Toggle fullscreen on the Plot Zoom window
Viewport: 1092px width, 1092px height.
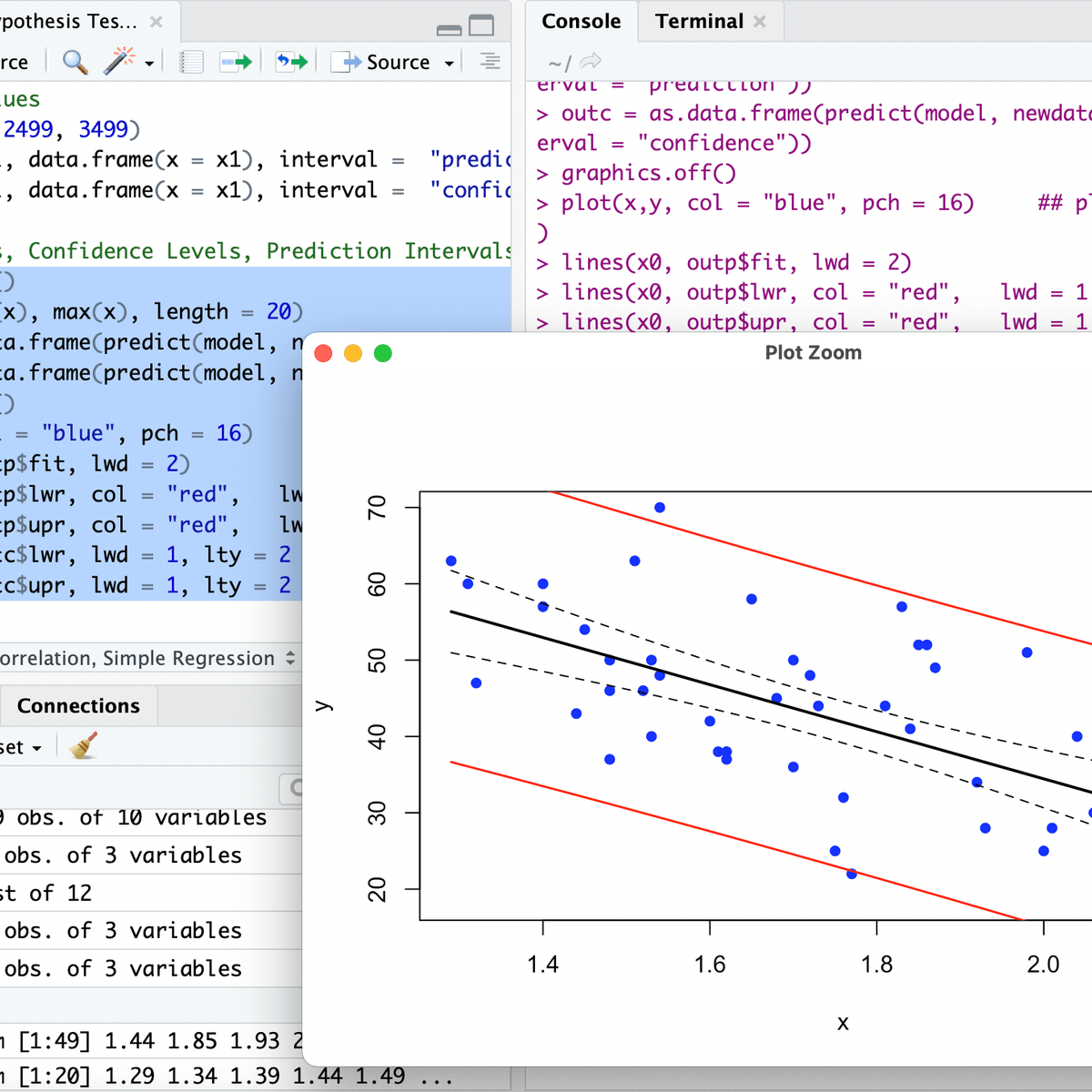(x=382, y=353)
